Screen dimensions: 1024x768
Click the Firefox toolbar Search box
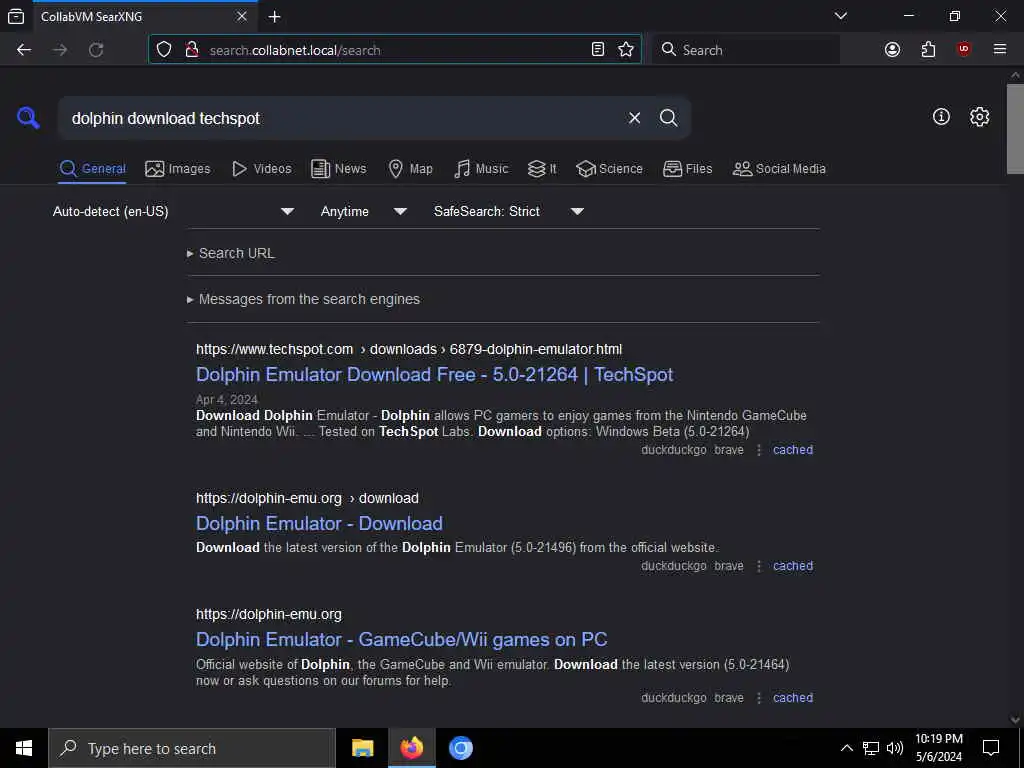point(746,50)
